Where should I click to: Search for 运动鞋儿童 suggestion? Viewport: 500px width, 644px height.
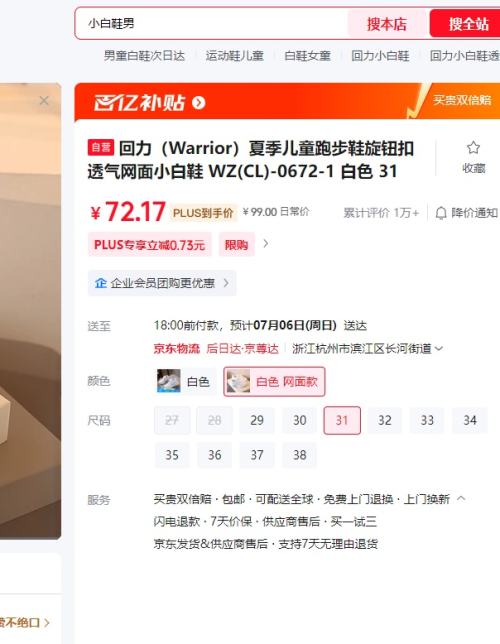235,55
